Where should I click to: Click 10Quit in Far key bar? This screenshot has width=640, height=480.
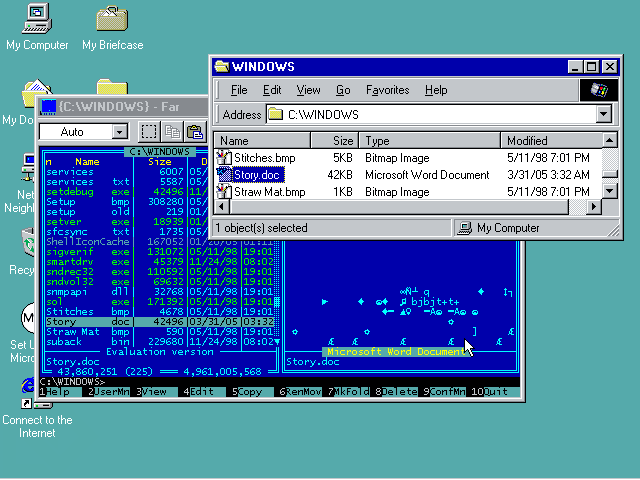click(495, 392)
